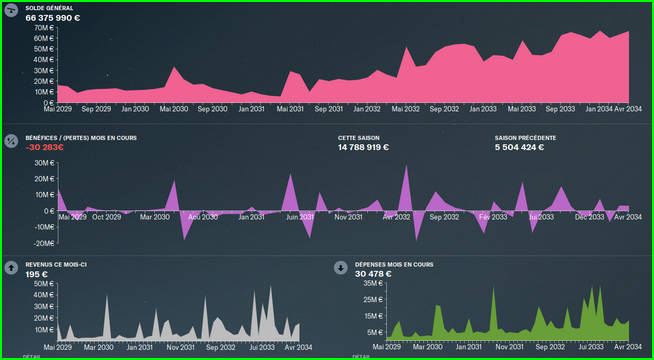Select the Bénéfices / (Pertes) Mois en cours heading

point(81,138)
